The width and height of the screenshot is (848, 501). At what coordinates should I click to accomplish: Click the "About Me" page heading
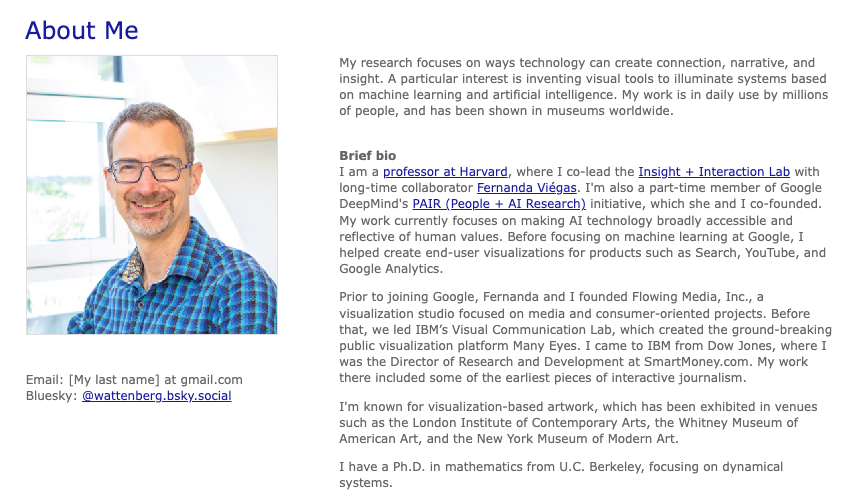pyautogui.click(x=82, y=31)
